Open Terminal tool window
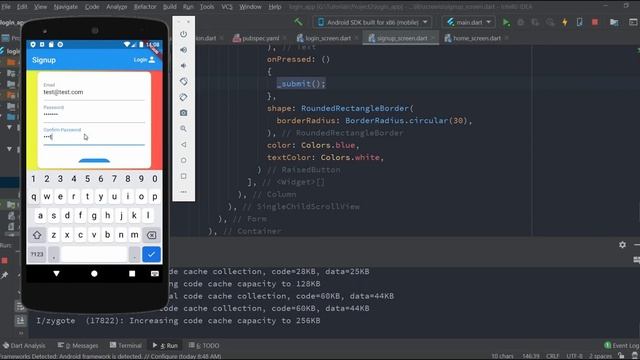 [x=126, y=345]
